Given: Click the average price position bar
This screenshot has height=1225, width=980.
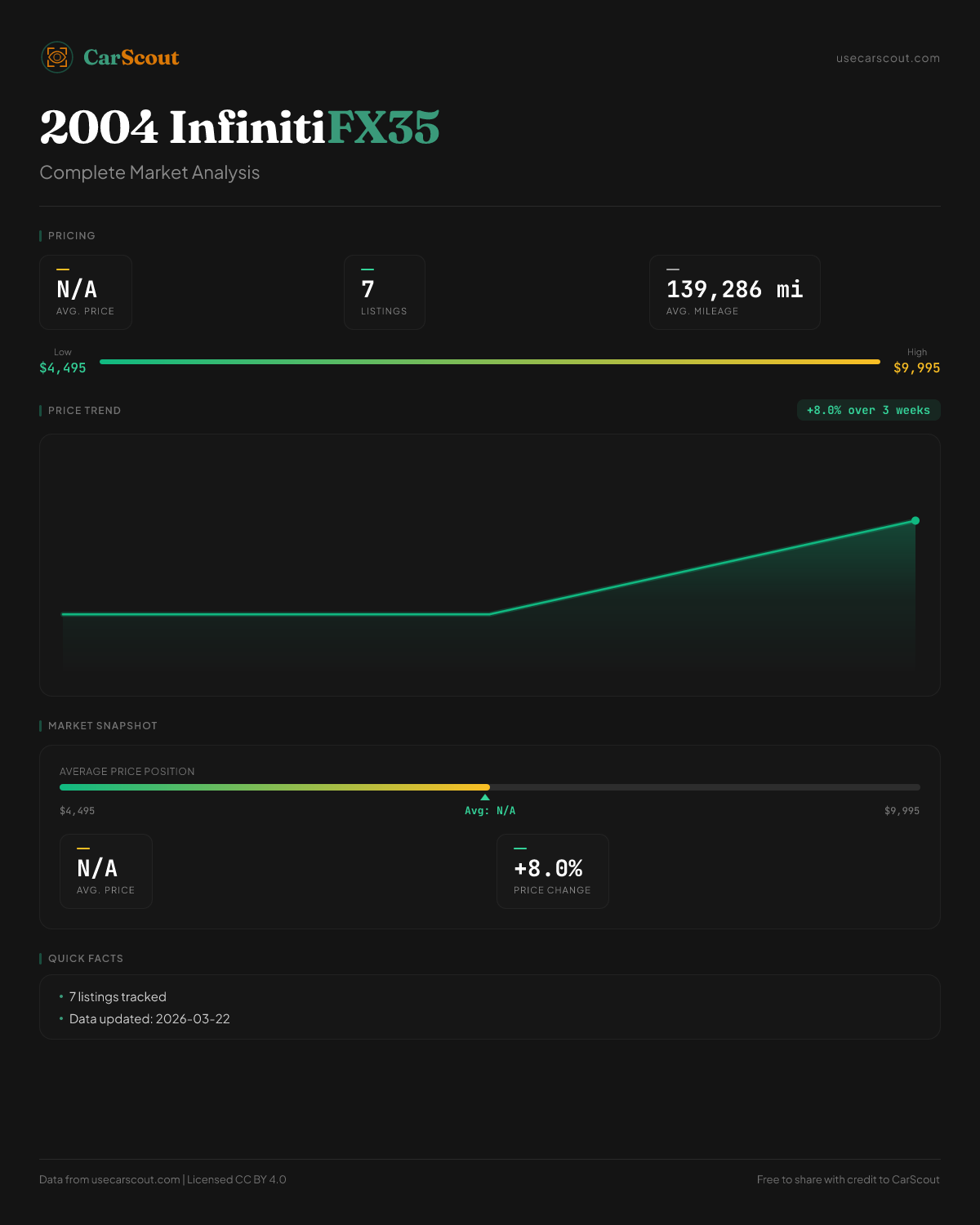Looking at the screenshot, I should click(x=490, y=787).
